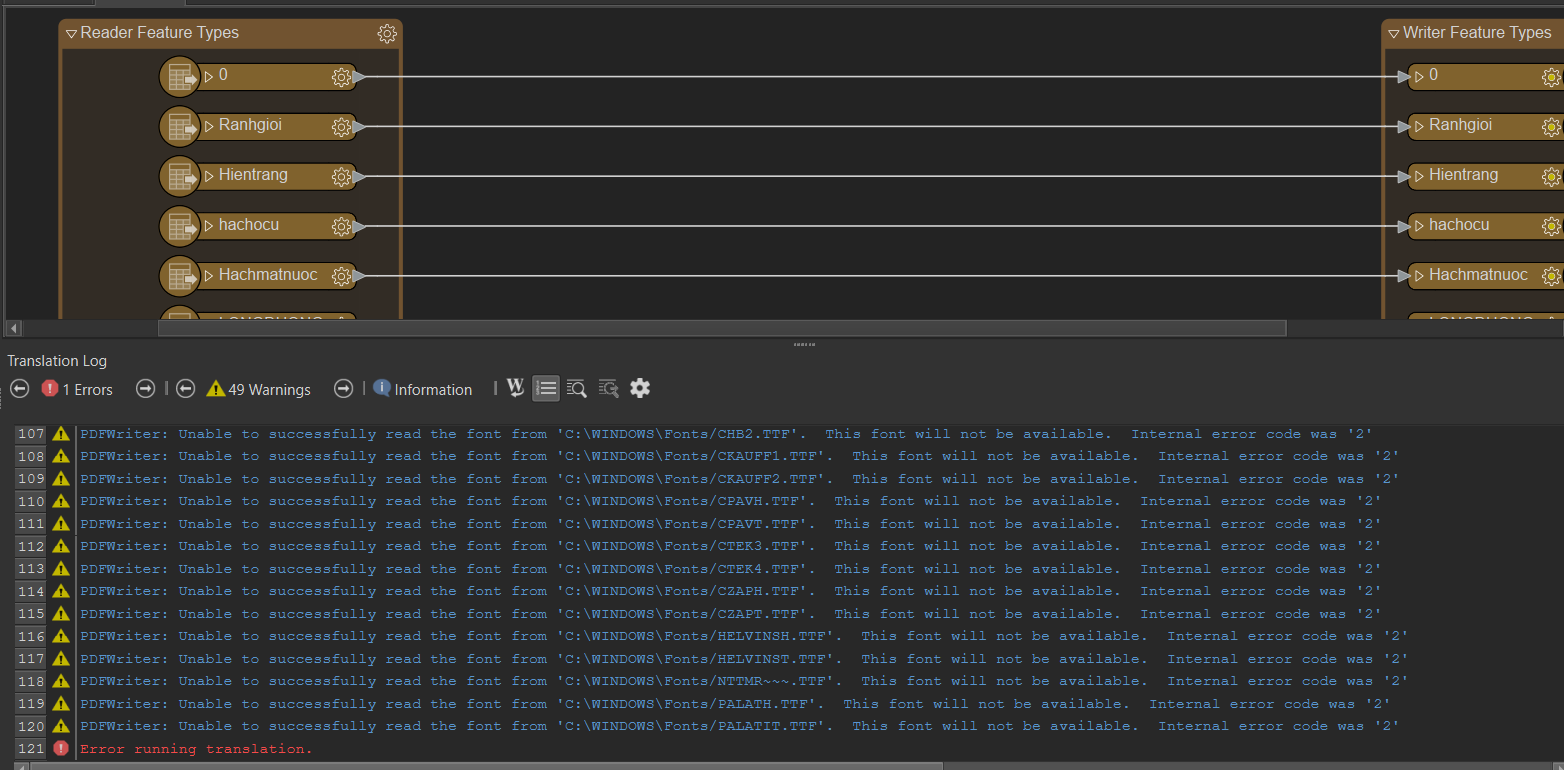This screenshot has width=1564, height=770.
Task: Click canvas scrollbar left arrow
Action: point(13,328)
